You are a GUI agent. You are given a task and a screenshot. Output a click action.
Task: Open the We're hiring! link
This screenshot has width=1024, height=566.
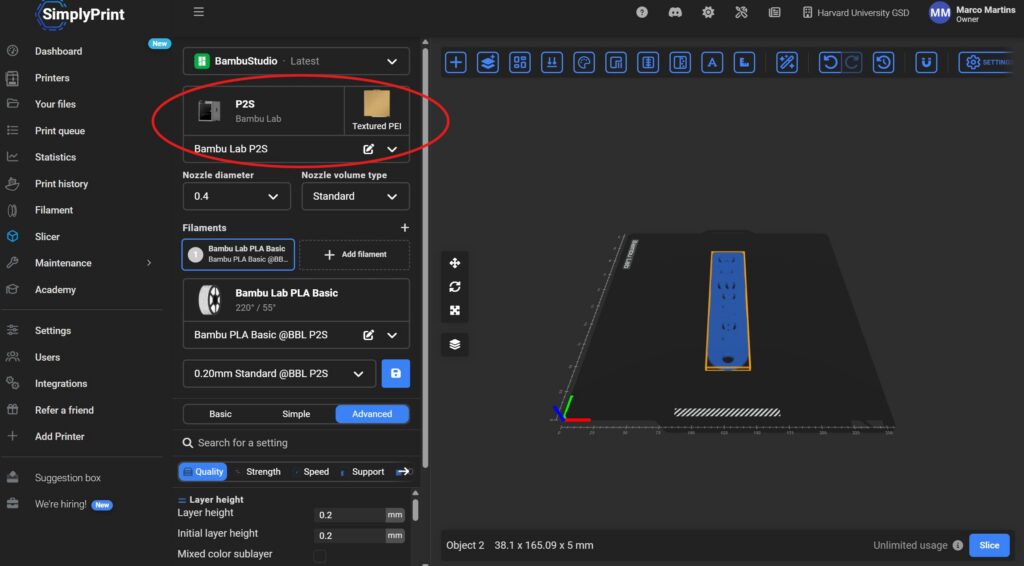click(60, 504)
